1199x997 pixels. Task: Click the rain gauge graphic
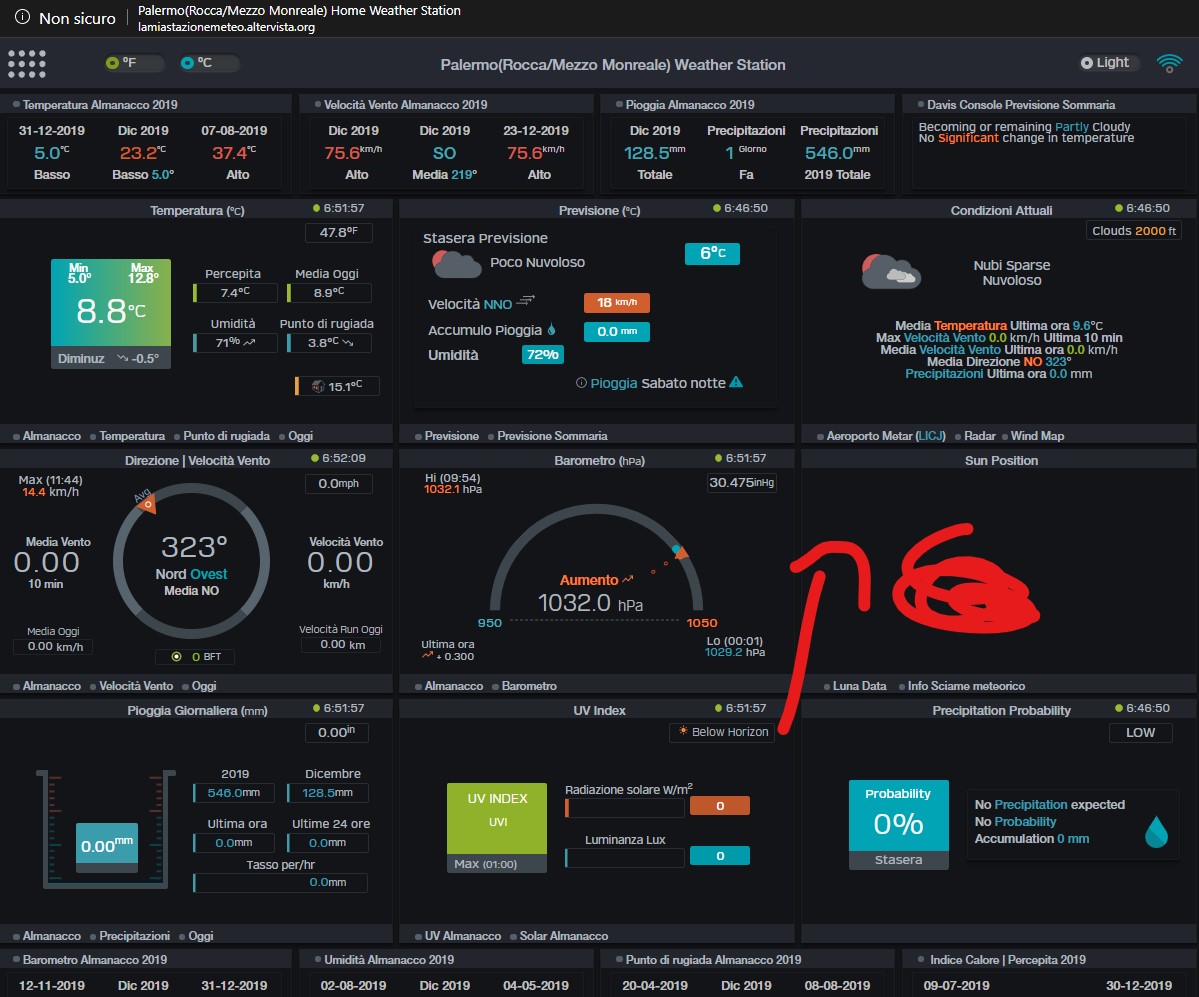(x=106, y=829)
